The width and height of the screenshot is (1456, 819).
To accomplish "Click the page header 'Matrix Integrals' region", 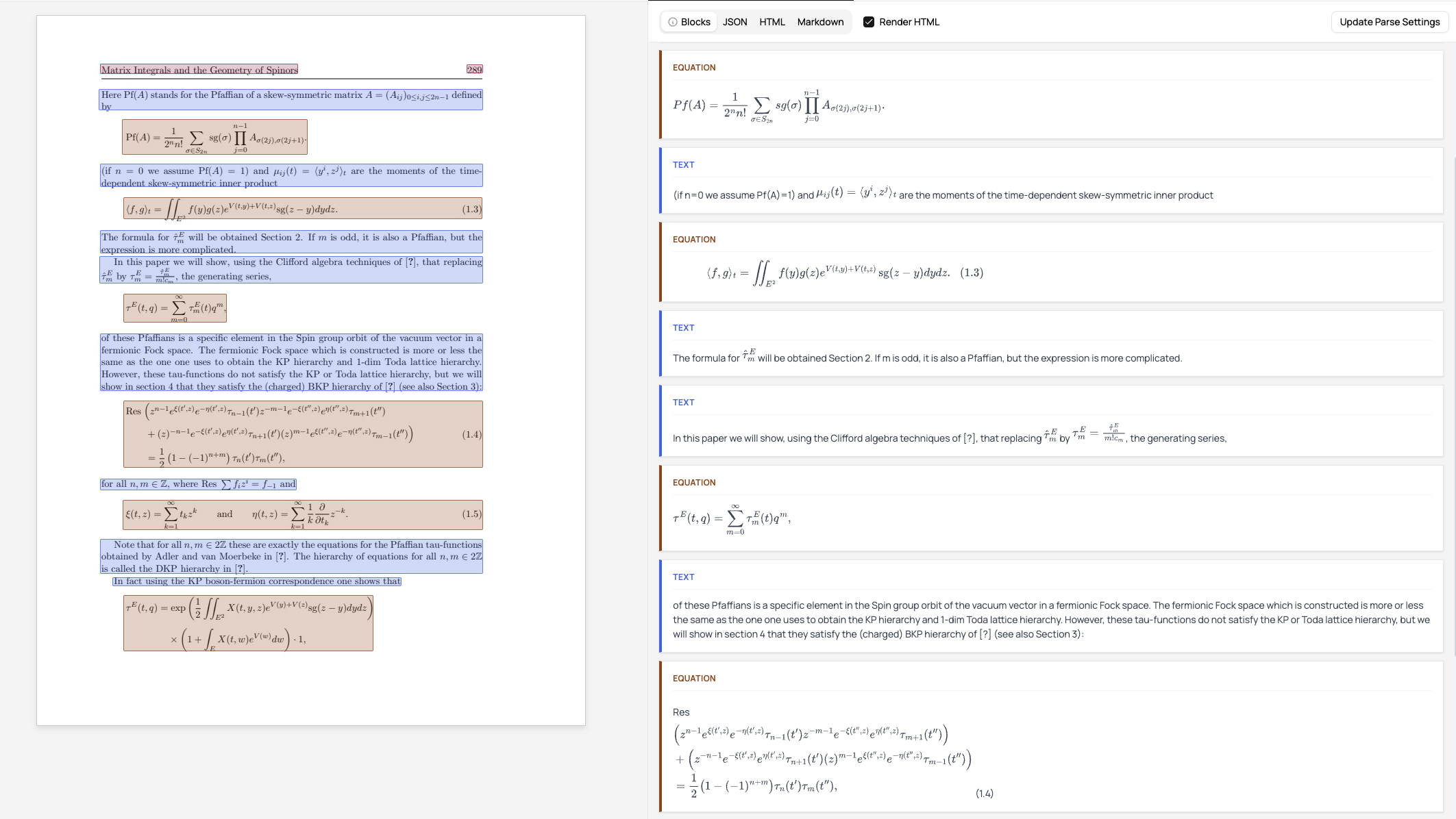I will point(199,70).
